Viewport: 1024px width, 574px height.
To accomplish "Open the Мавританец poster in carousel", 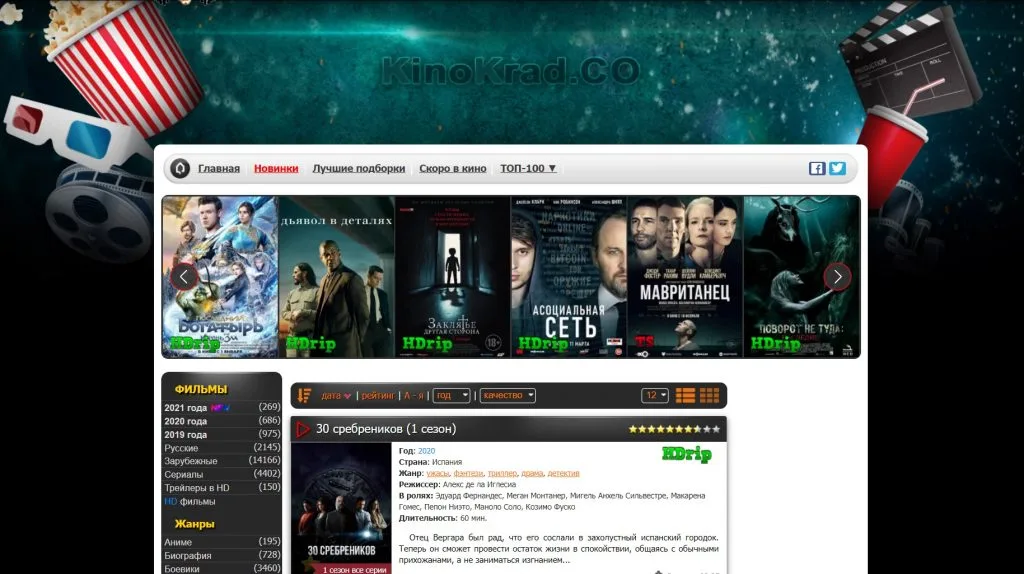I will coord(685,277).
